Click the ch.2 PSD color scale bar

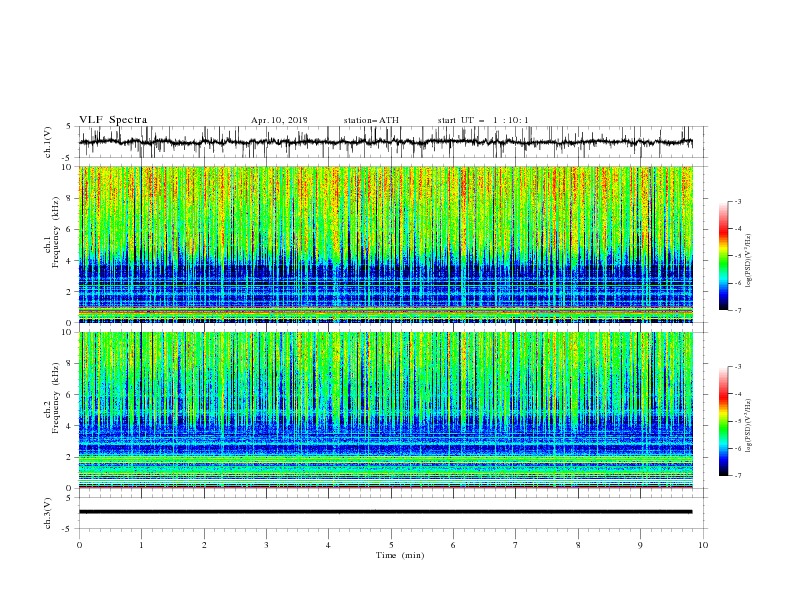tap(723, 421)
